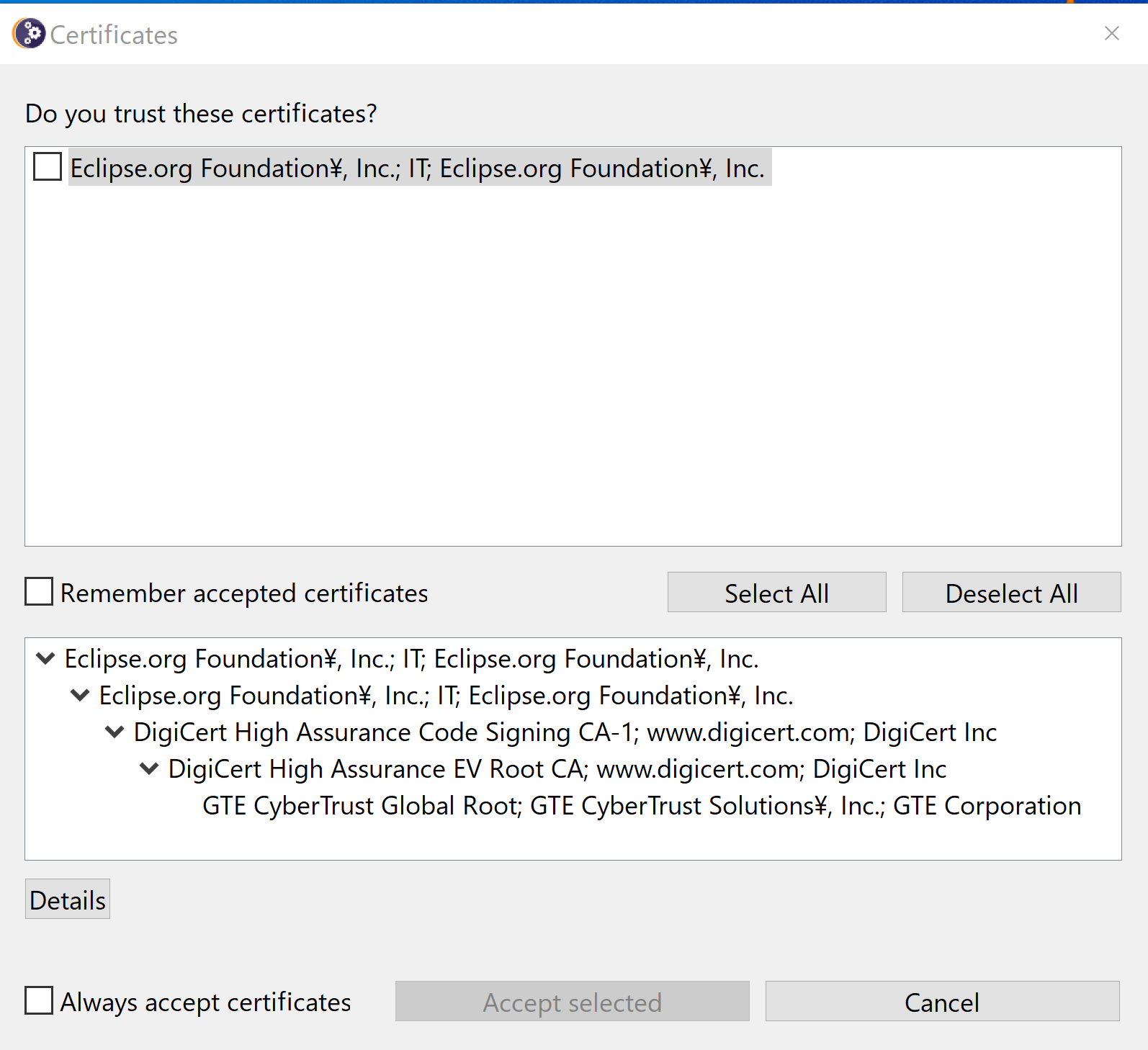Click the Eclipse icon in title bar
Image resolution: width=1148 pixels, height=1050 pixels.
point(29,34)
